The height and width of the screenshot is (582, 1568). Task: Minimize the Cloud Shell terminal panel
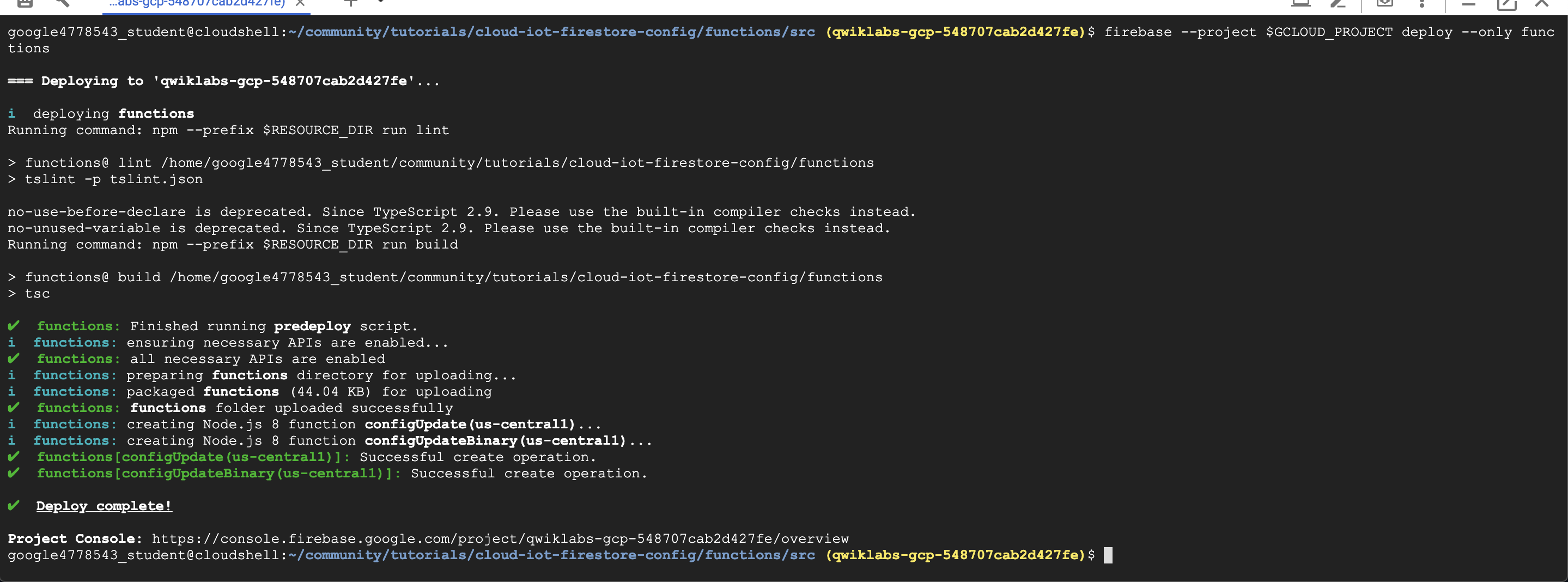tap(1470, 5)
